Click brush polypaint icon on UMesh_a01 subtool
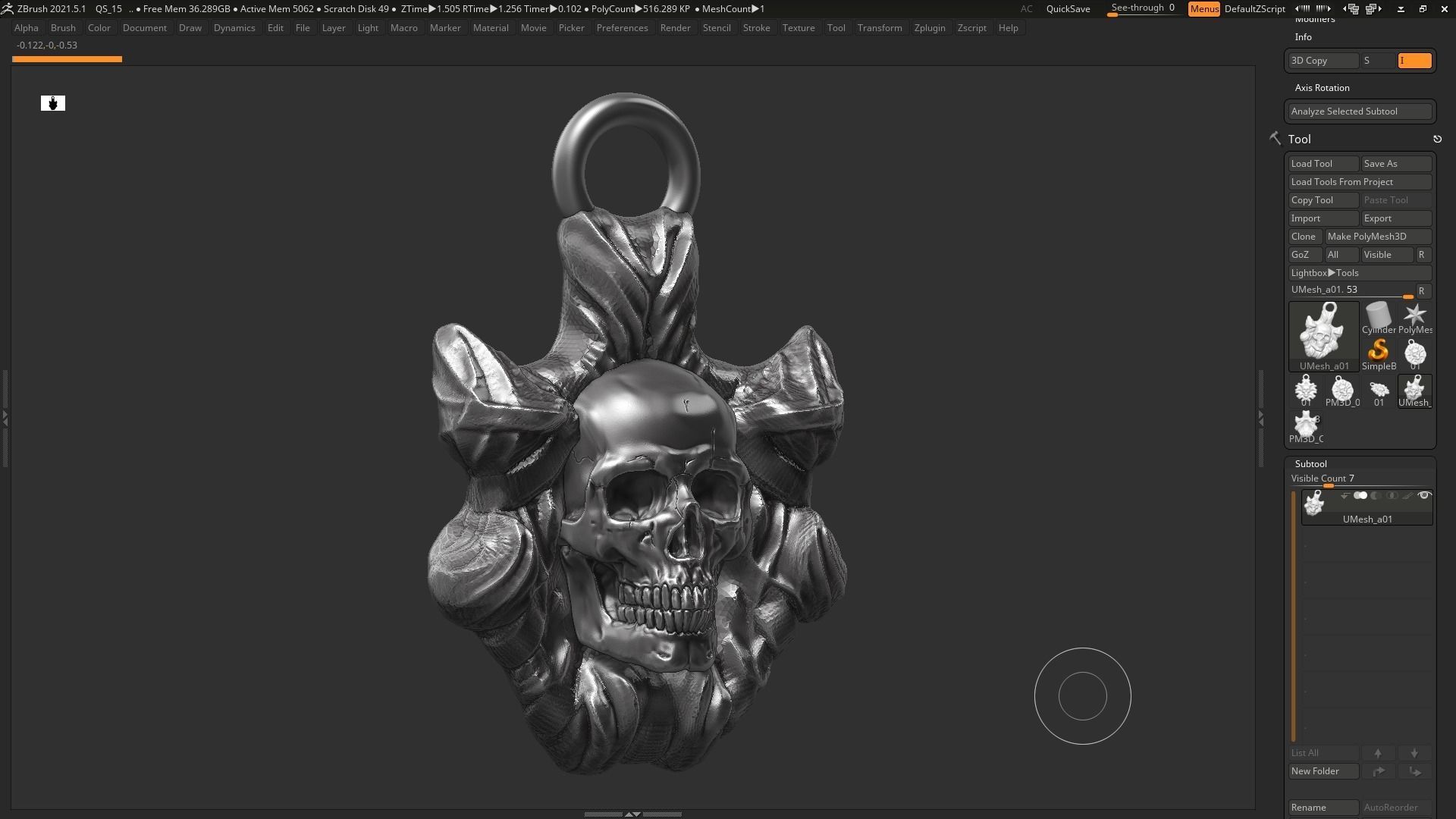Screen dimensions: 1456x819 coord(1407,496)
